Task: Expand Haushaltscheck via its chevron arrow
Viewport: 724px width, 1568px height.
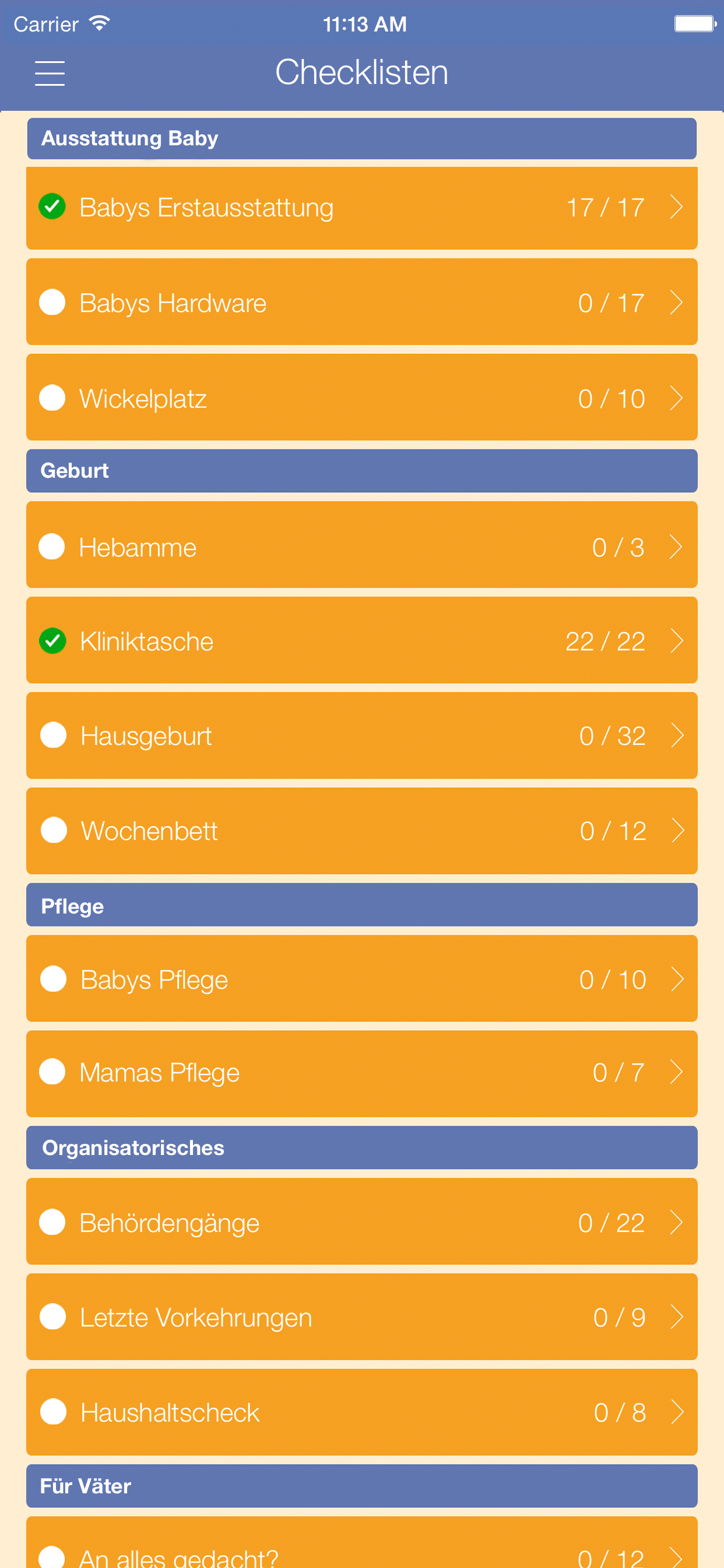Action: (677, 1412)
